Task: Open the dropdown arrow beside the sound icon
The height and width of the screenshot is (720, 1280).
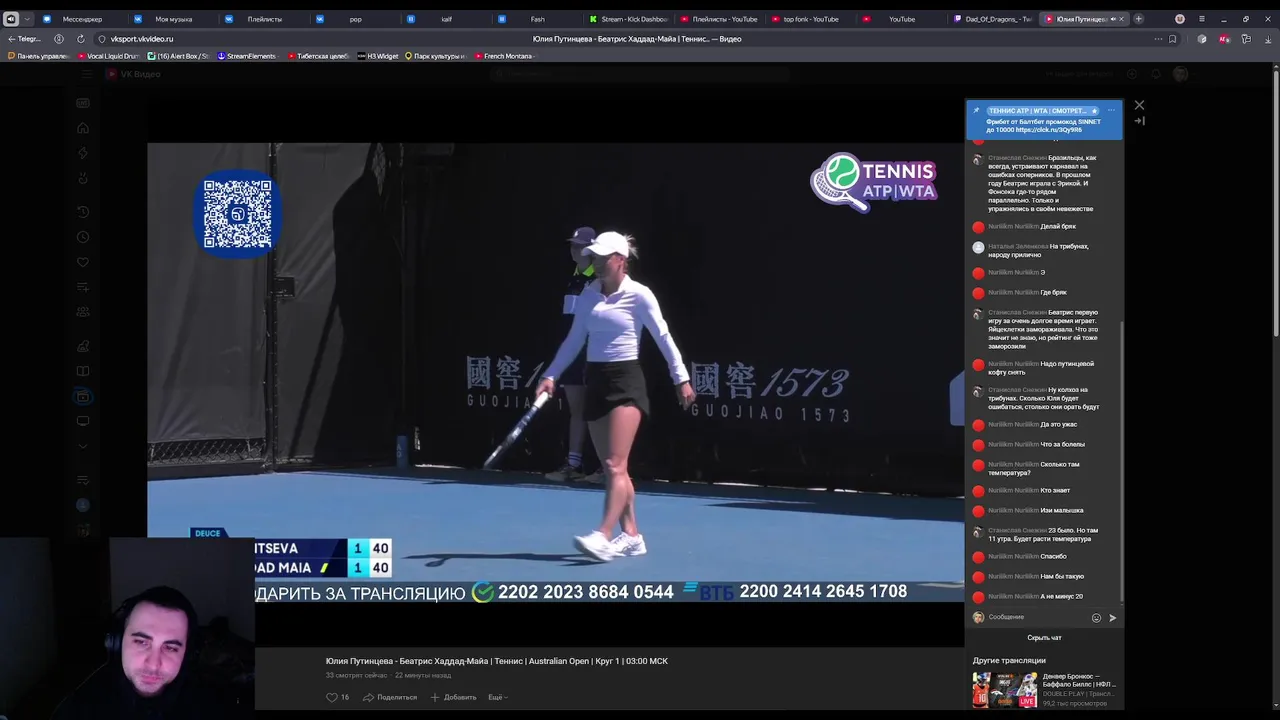Action: (26, 19)
